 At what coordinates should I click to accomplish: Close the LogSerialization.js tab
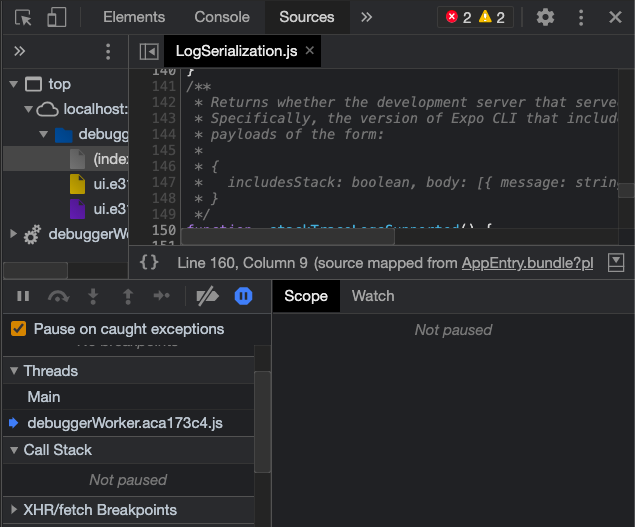pyautogui.click(x=310, y=50)
